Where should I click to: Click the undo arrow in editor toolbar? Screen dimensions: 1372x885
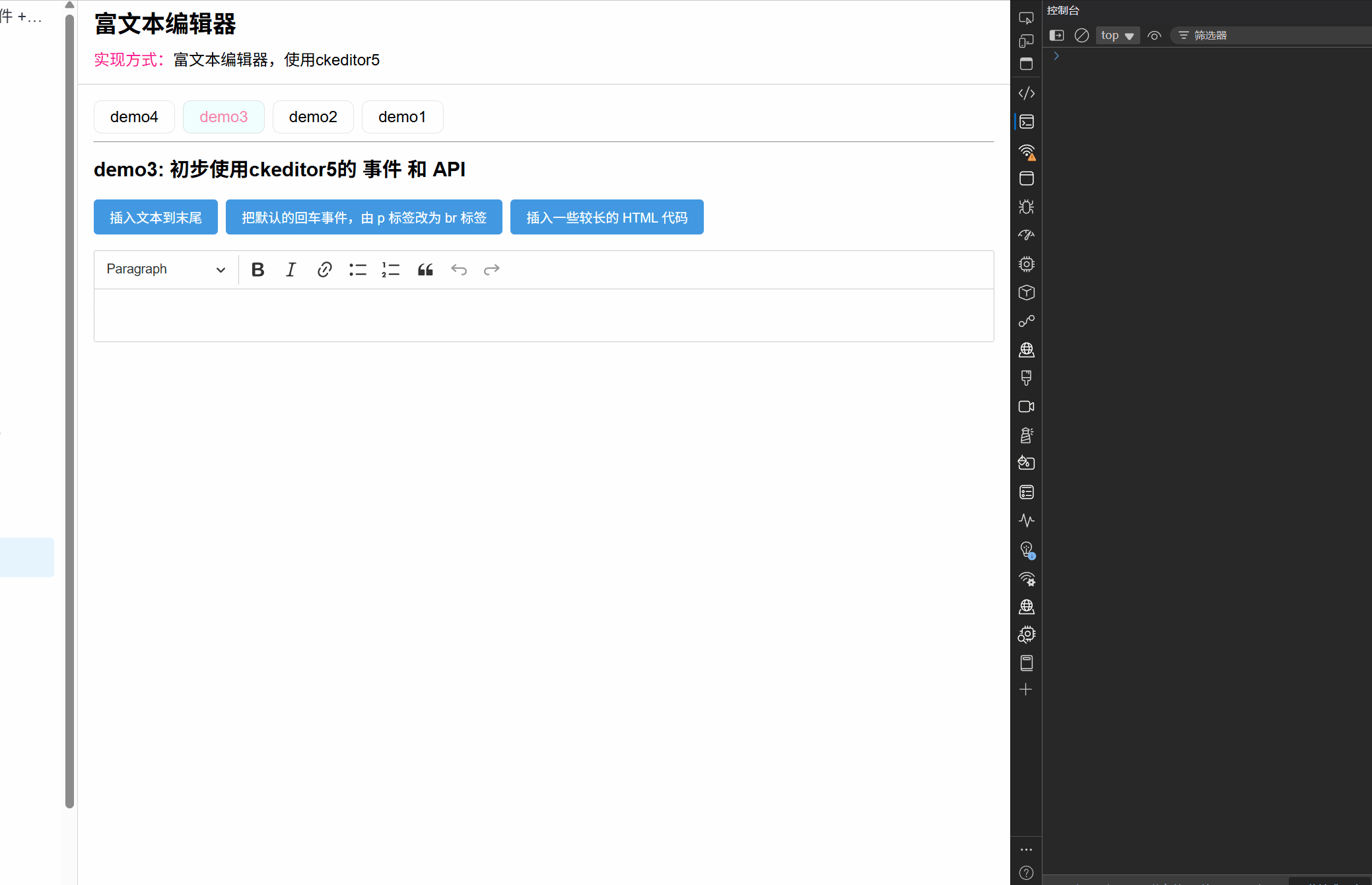(459, 269)
